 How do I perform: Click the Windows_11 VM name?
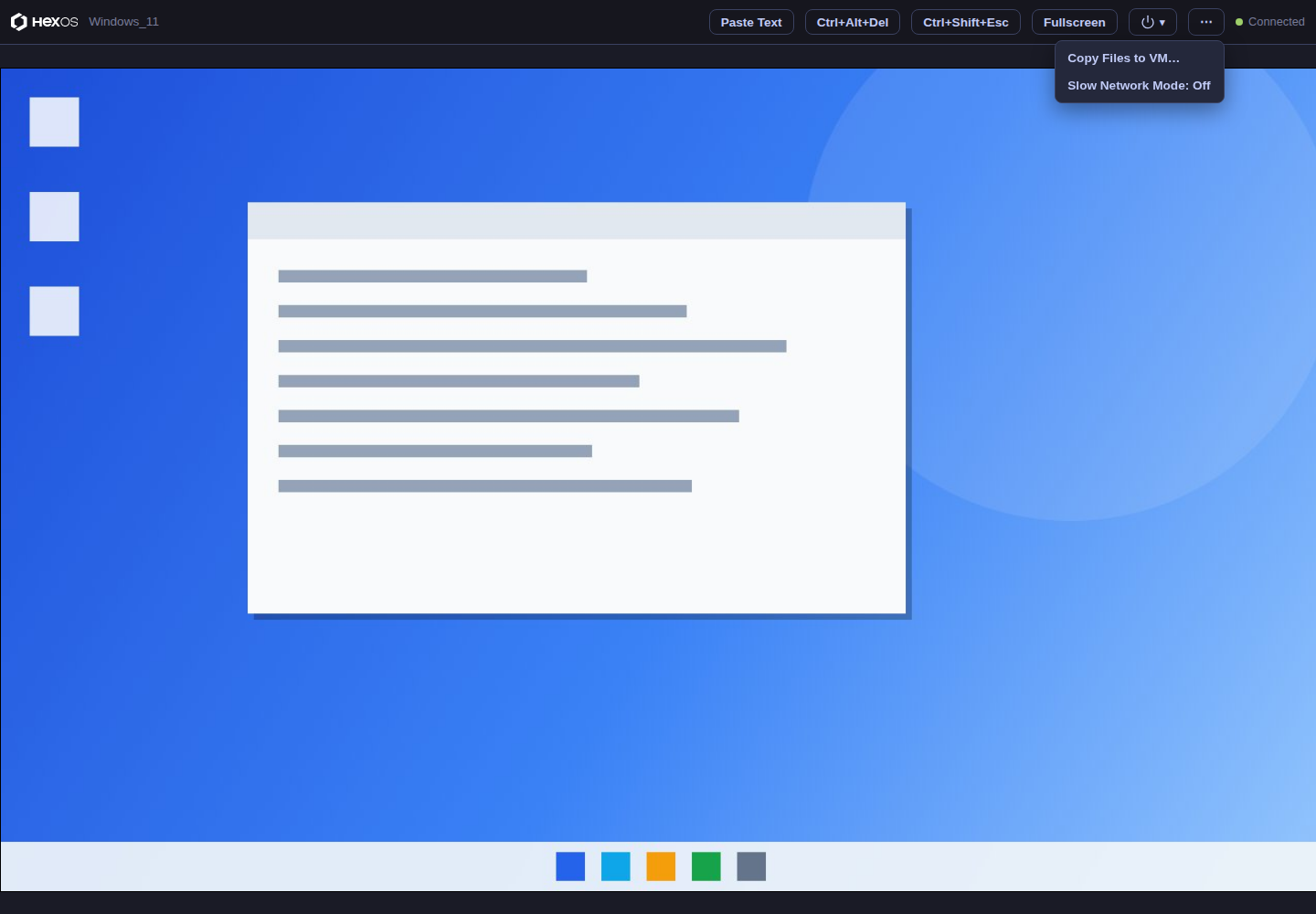pyautogui.click(x=123, y=22)
